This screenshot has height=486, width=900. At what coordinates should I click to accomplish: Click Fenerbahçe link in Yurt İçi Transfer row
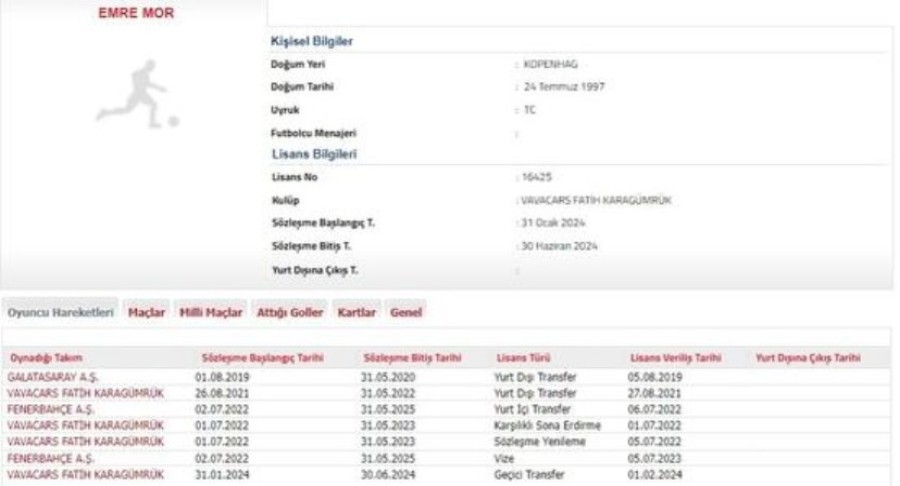point(50,409)
